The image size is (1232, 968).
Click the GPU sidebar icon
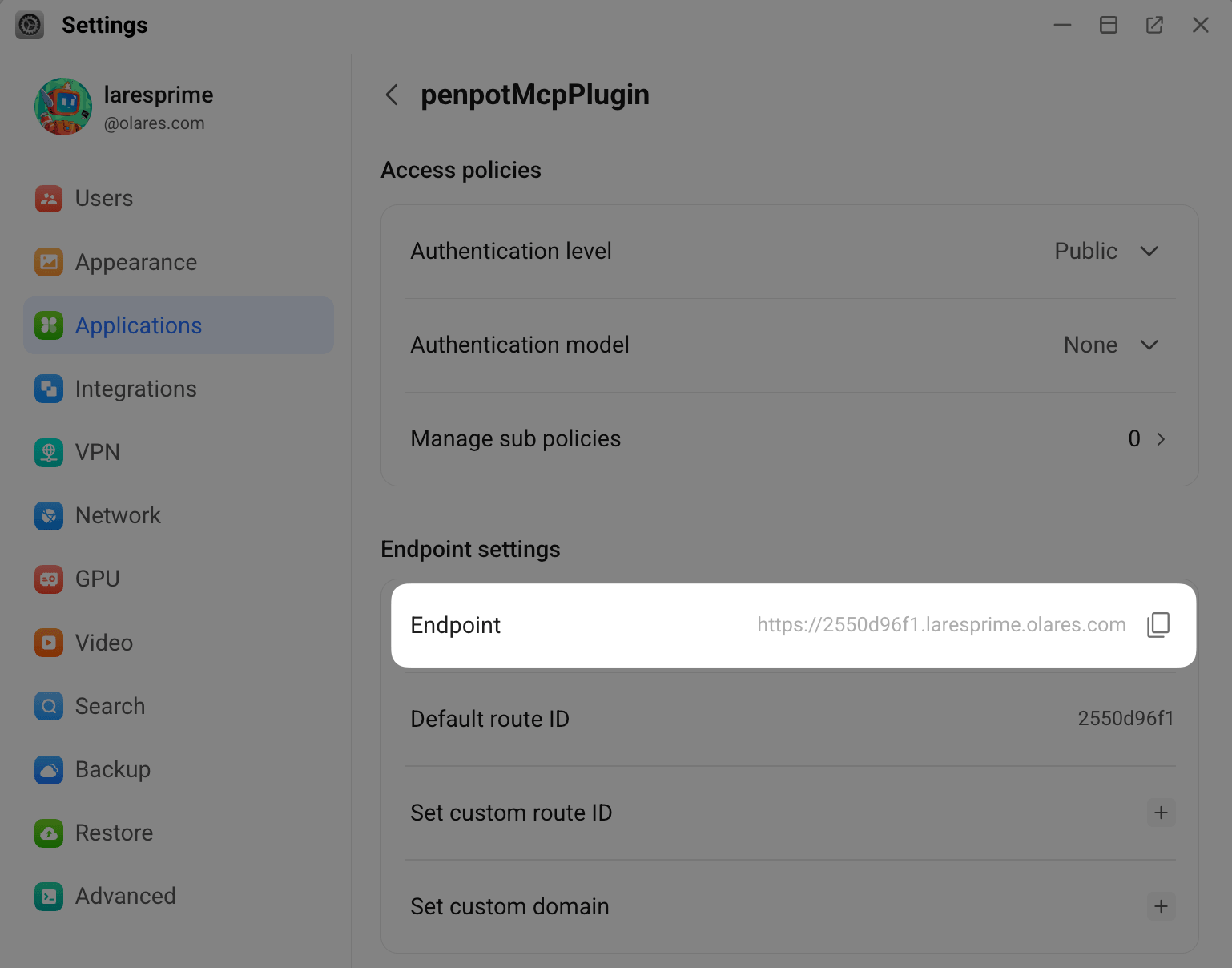[49, 579]
